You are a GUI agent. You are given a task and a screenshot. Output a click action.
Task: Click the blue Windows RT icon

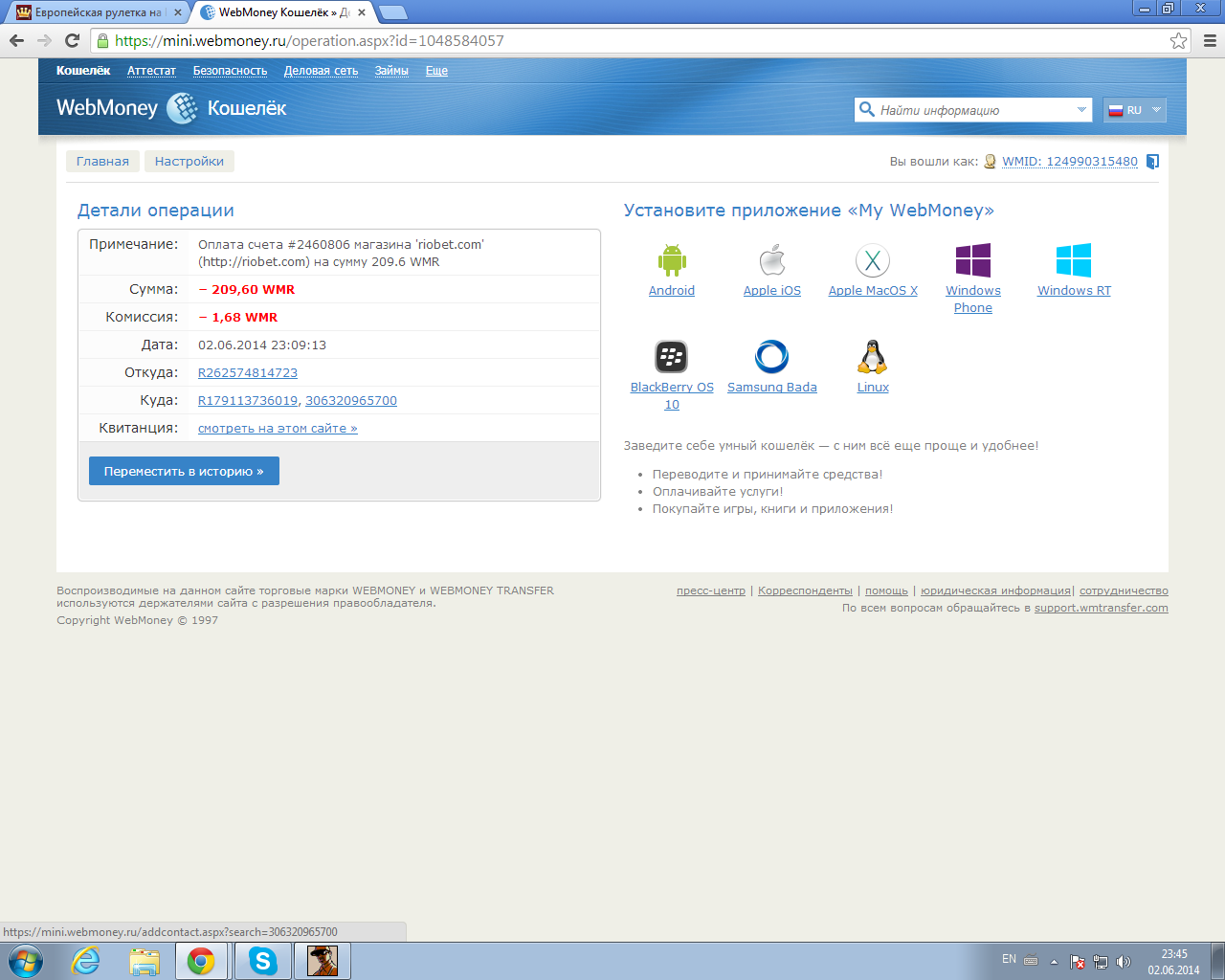coord(1074,260)
